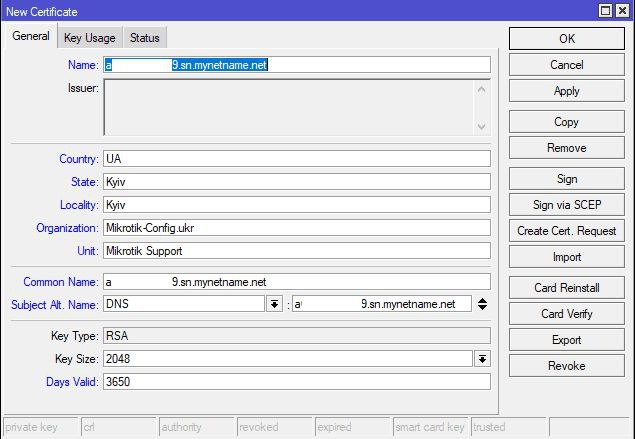
Task: Maximize the New Certificate window
Action: click(605, 11)
